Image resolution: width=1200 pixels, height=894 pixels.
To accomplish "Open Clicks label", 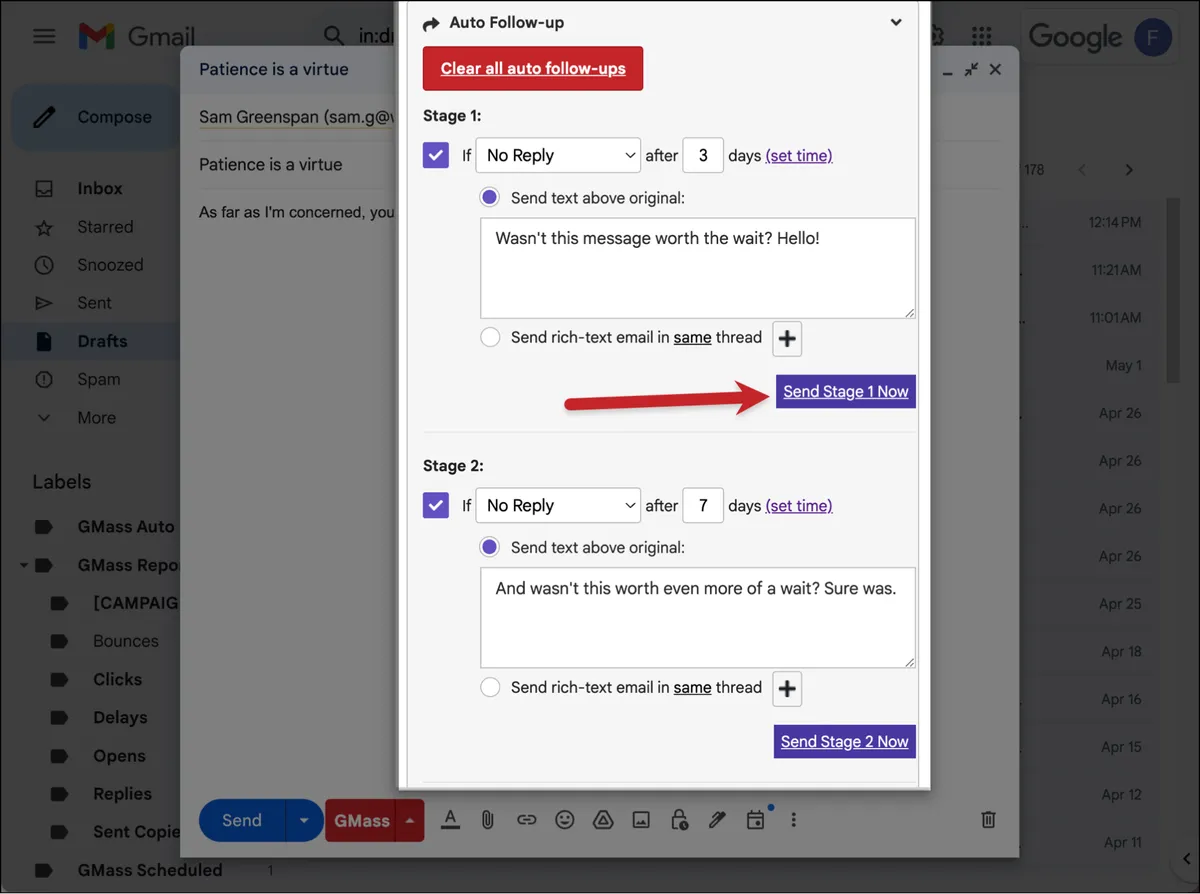I will tap(117, 679).
